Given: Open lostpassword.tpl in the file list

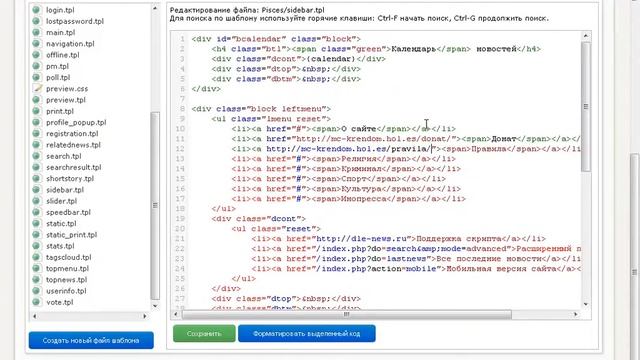Looking at the screenshot, I should point(75,21).
